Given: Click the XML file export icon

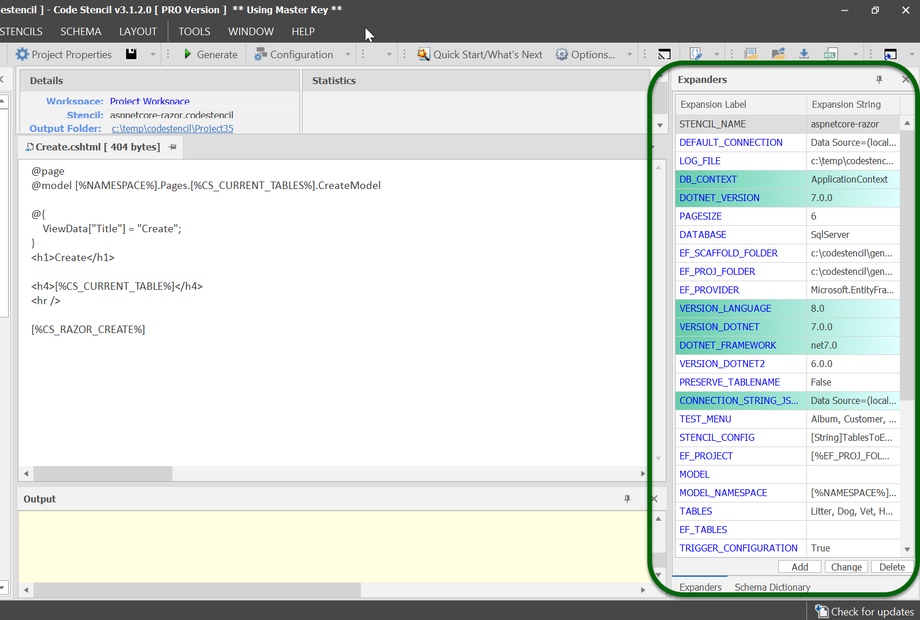Looking at the screenshot, I should pos(830,55).
